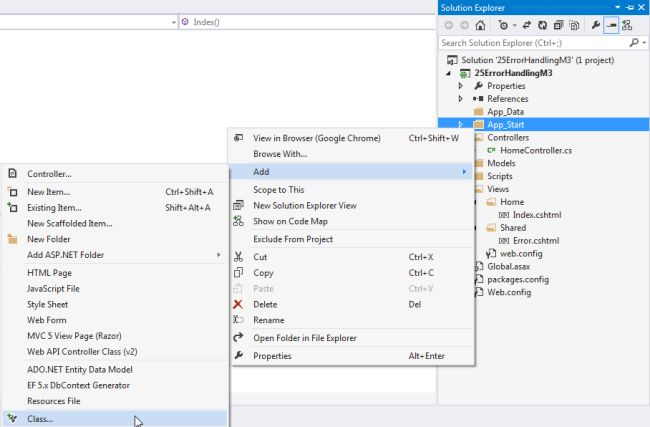
Task: Expand the App_Start folder node
Action: click(x=460, y=124)
